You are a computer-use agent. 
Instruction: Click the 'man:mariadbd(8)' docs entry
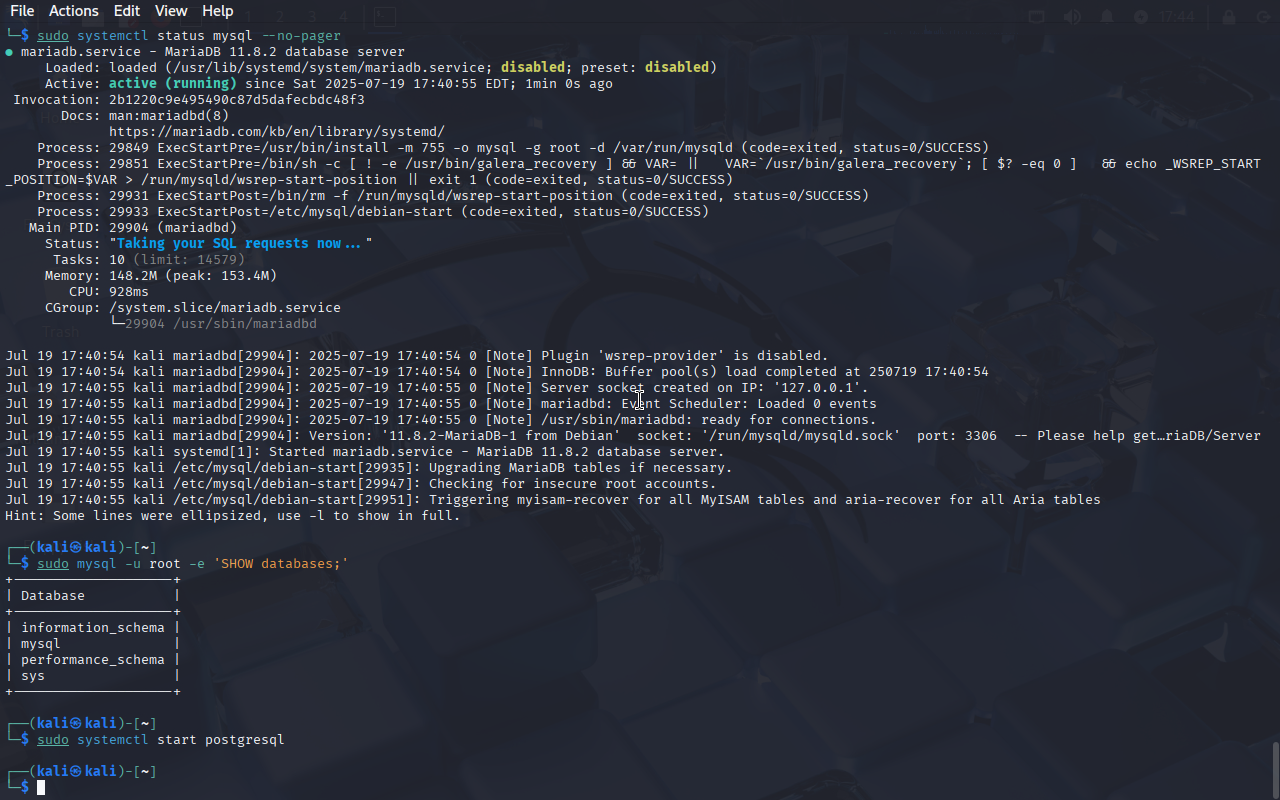click(x=169, y=116)
